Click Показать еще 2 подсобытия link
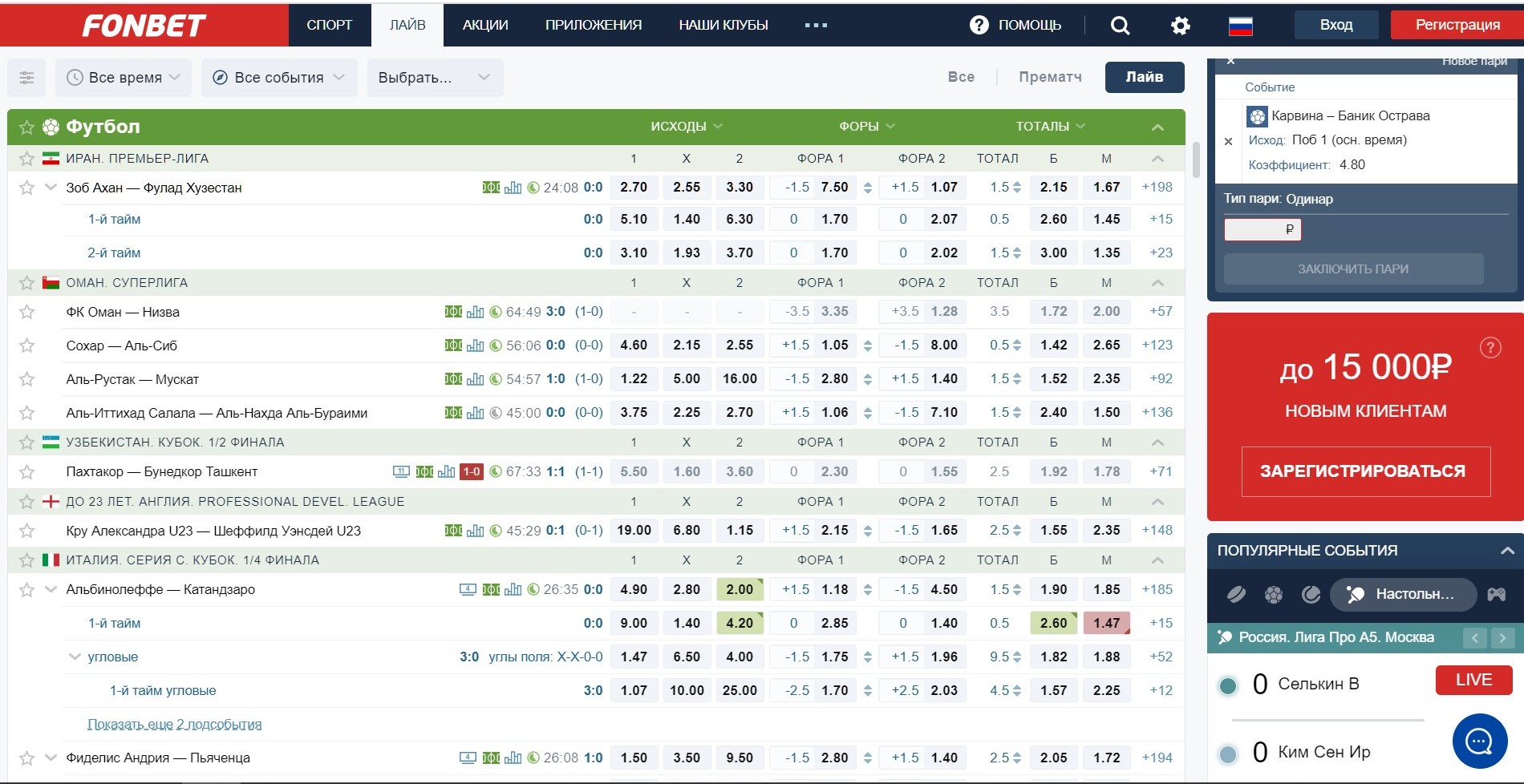Image resolution: width=1524 pixels, height=784 pixels. pos(175,725)
